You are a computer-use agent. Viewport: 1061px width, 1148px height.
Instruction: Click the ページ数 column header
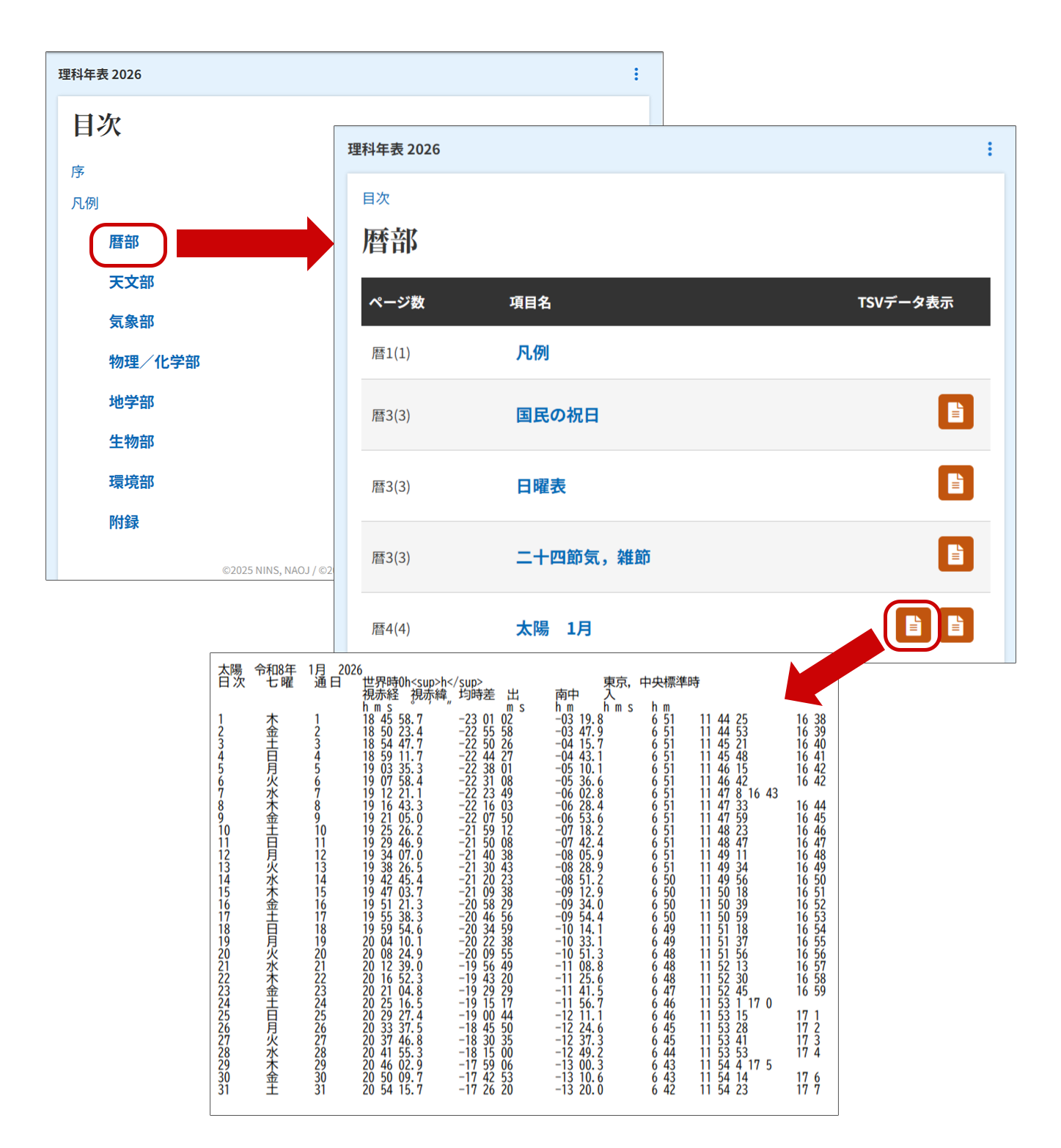pyautogui.click(x=397, y=302)
